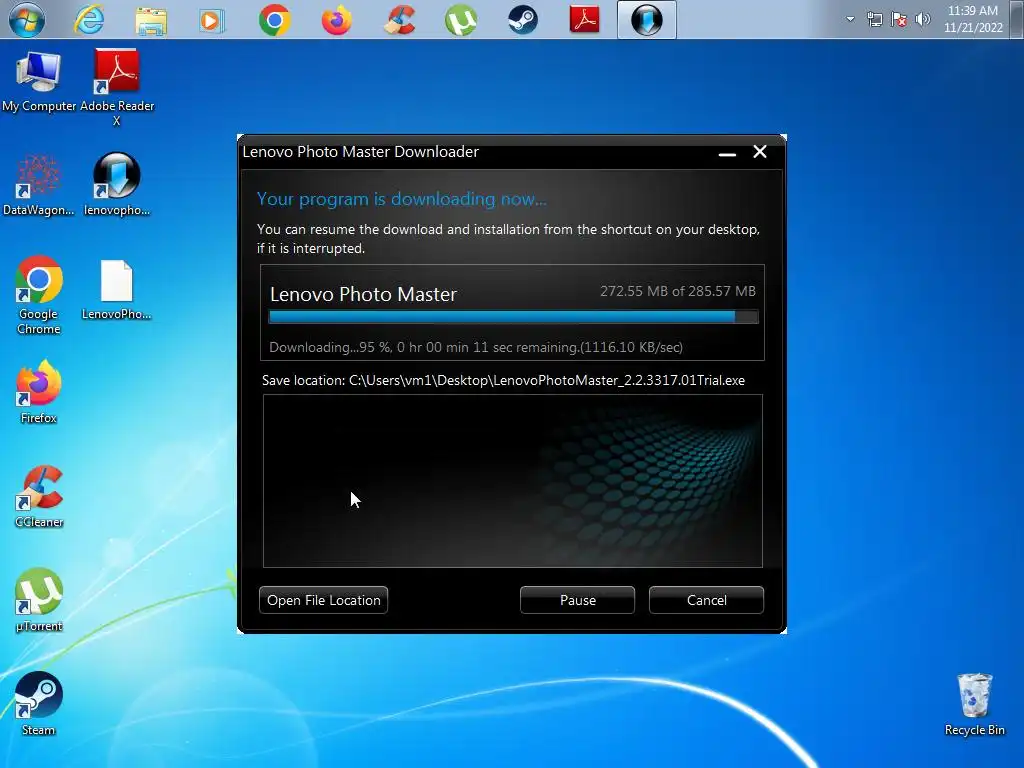The width and height of the screenshot is (1024, 768).
Task: Show hidden system tray icons
Action: click(850, 19)
